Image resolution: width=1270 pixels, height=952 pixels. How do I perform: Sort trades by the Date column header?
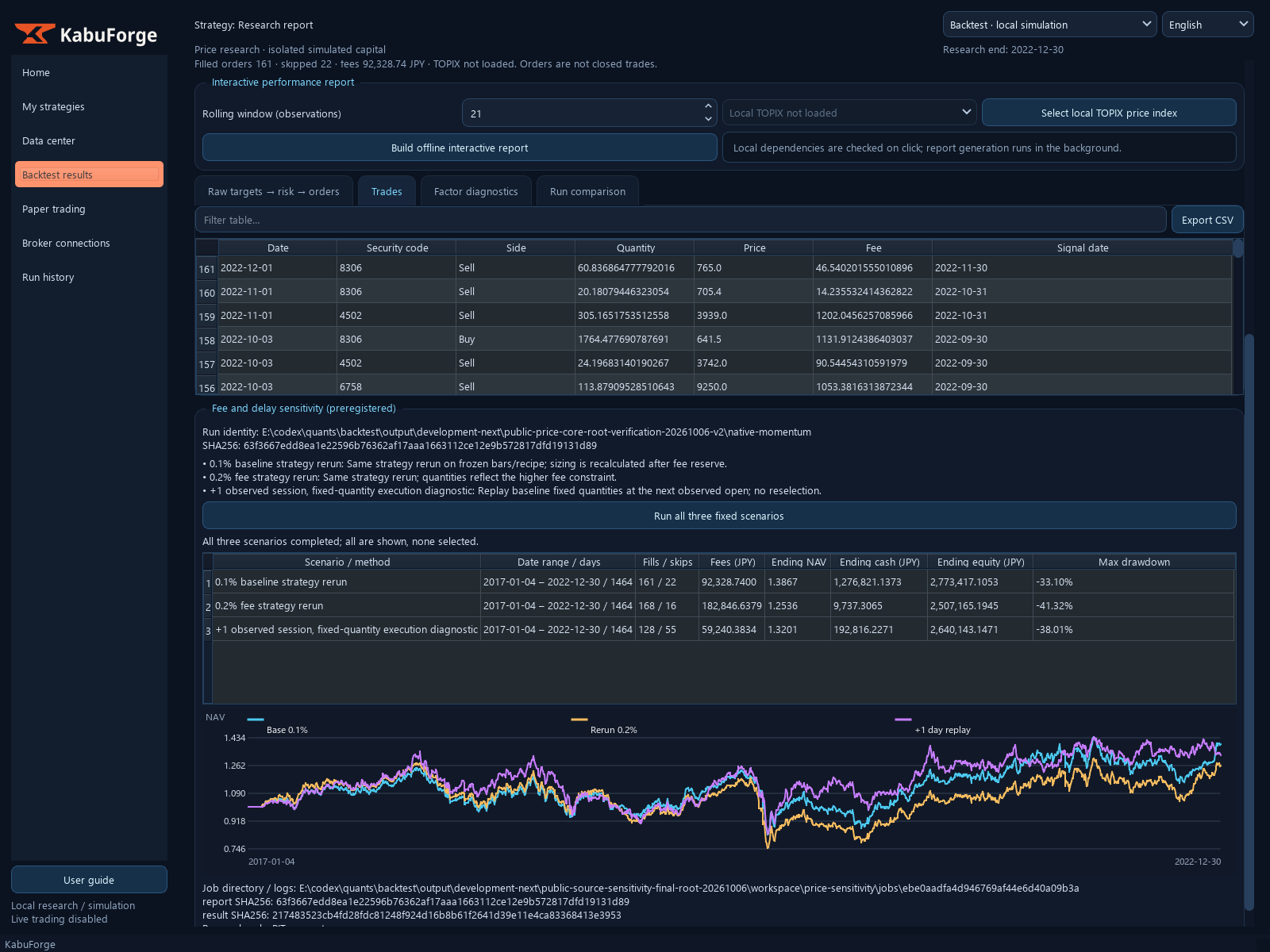pos(278,248)
